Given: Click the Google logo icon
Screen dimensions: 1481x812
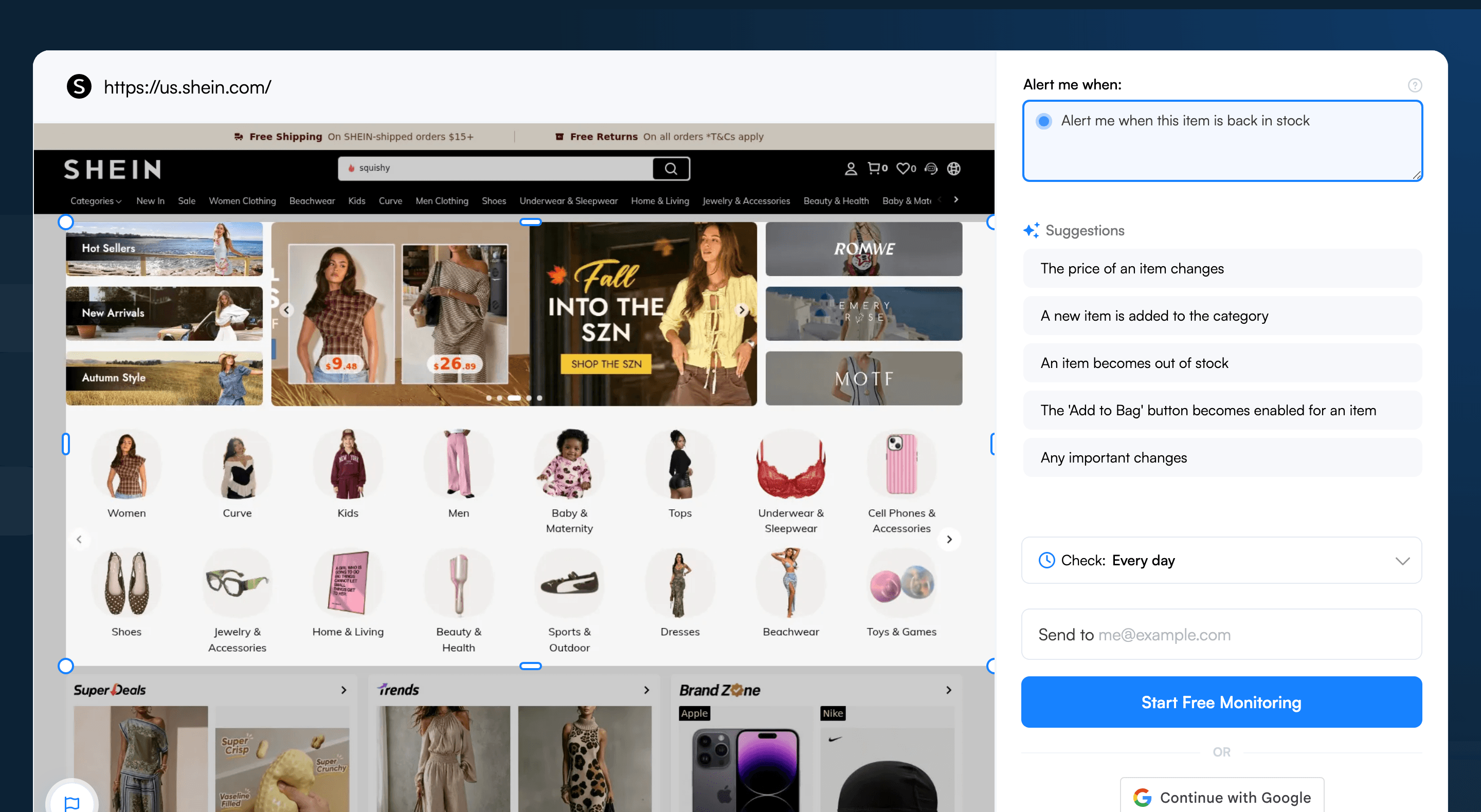Looking at the screenshot, I should pos(1142,797).
